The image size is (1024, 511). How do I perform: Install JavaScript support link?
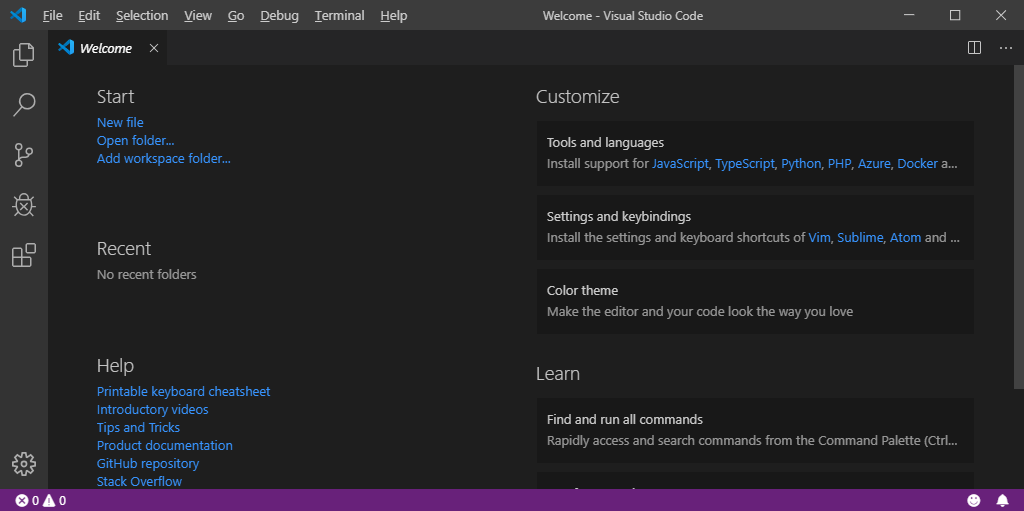point(680,163)
